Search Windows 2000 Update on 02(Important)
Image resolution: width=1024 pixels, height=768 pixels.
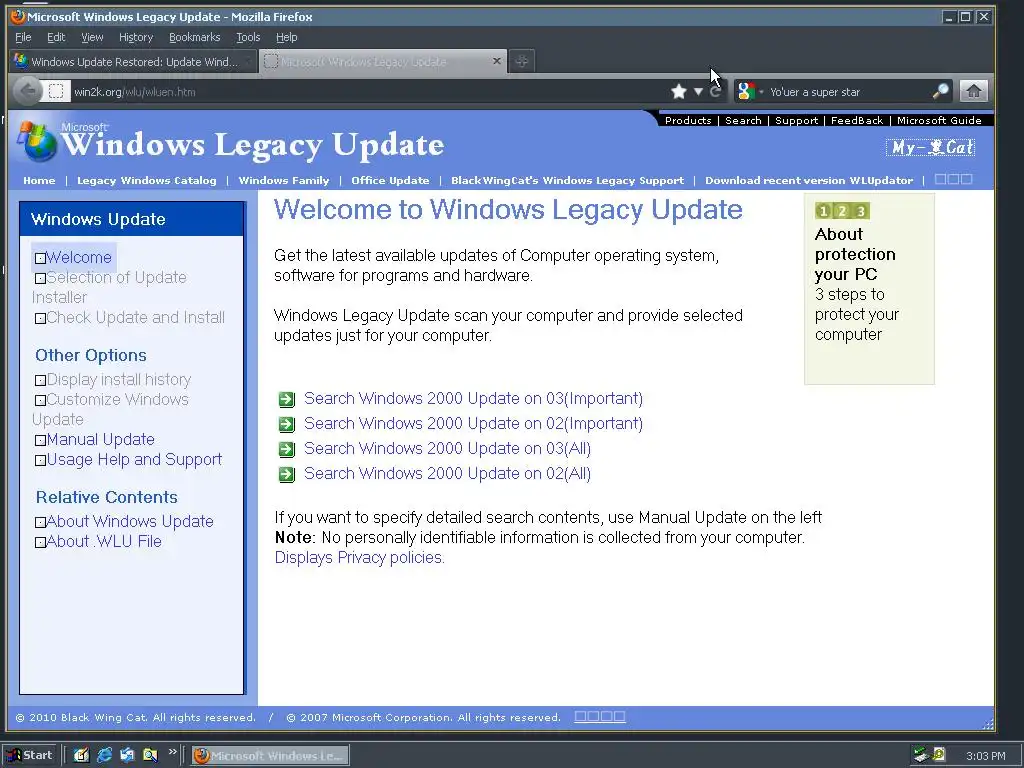point(473,423)
